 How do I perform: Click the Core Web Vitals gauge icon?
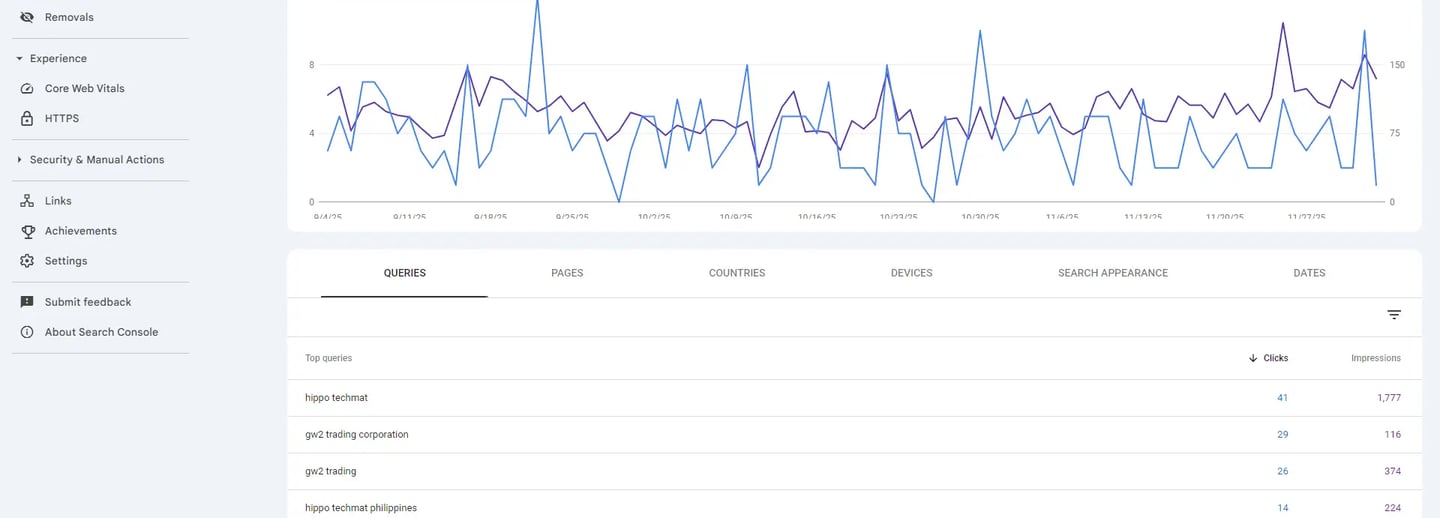tap(27, 88)
